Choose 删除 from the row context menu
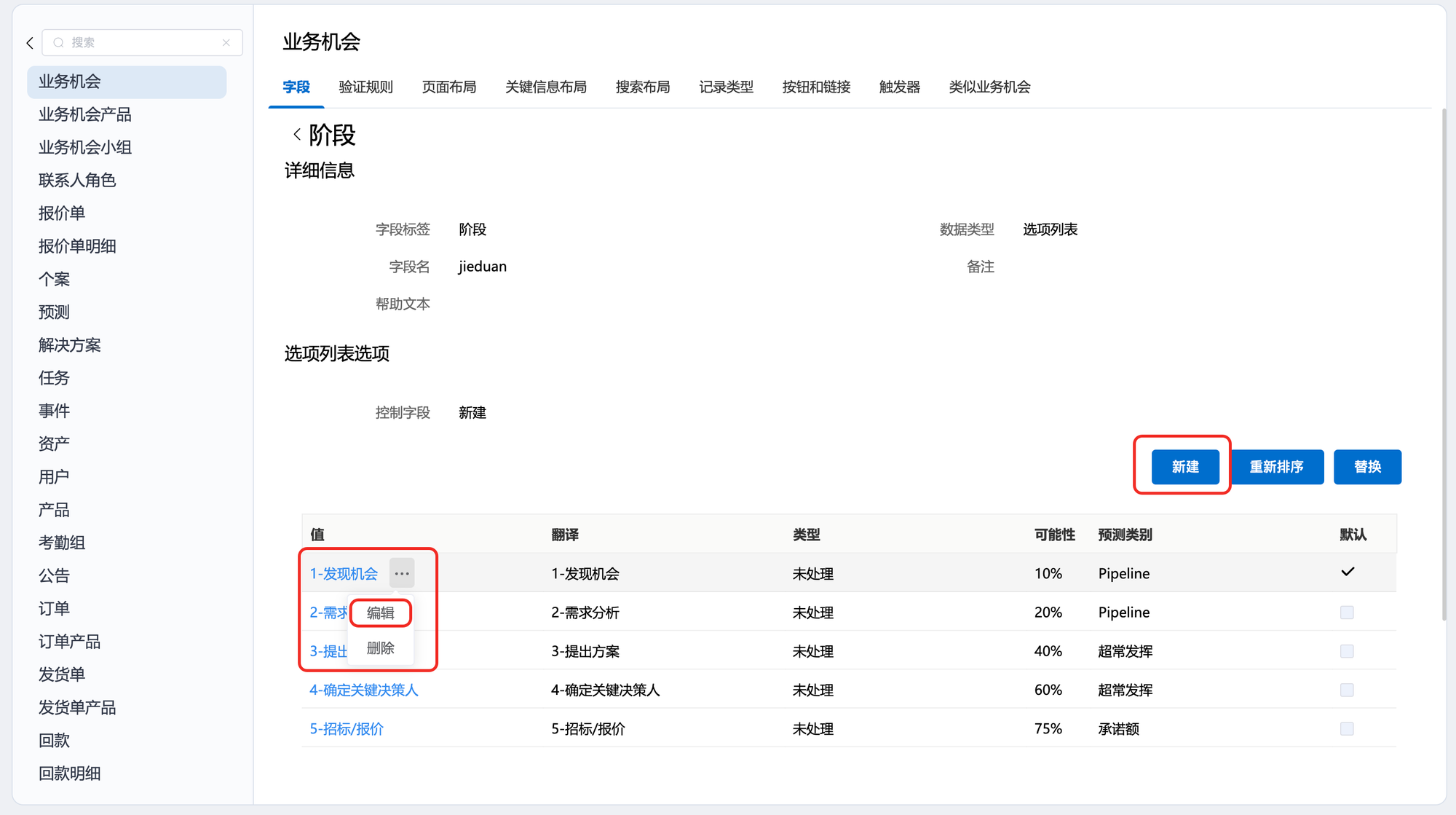Screen dimensions: 1456x815 (x=380, y=648)
